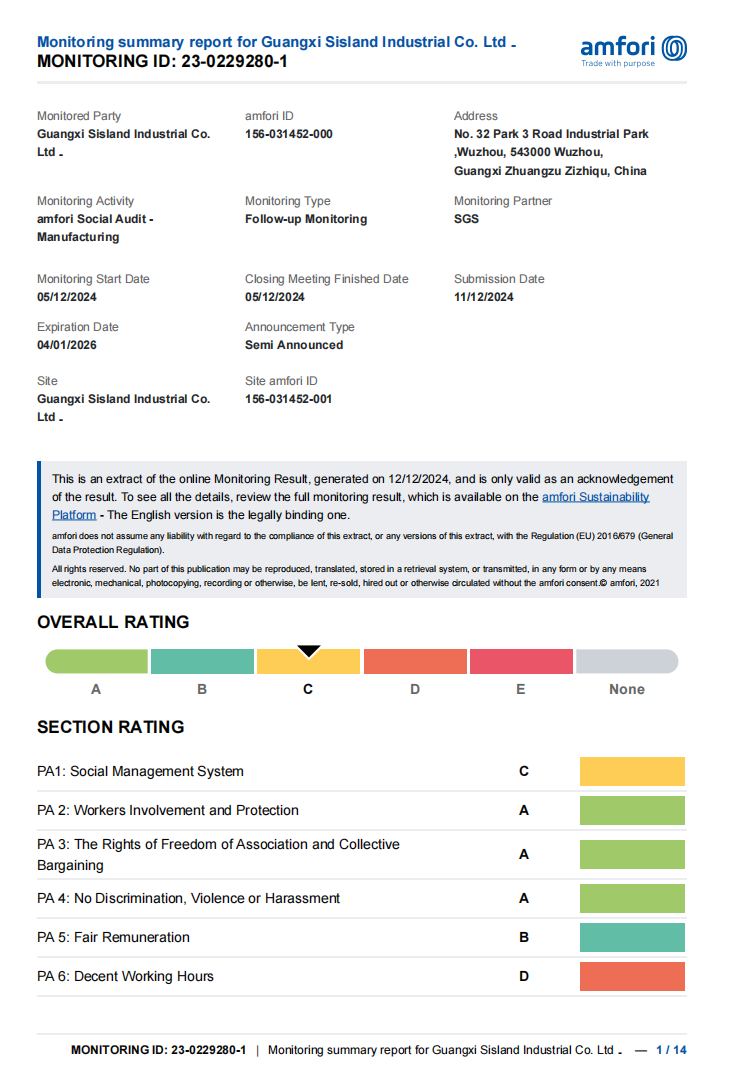Click the yellow swatch for PA1 rating
The image size is (744, 1071).
[632, 771]
